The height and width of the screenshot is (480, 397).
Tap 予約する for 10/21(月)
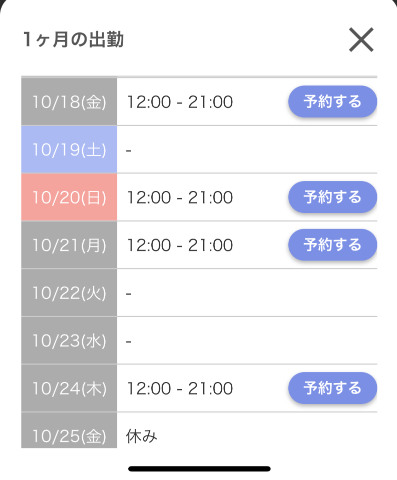(x=332, y=245)
